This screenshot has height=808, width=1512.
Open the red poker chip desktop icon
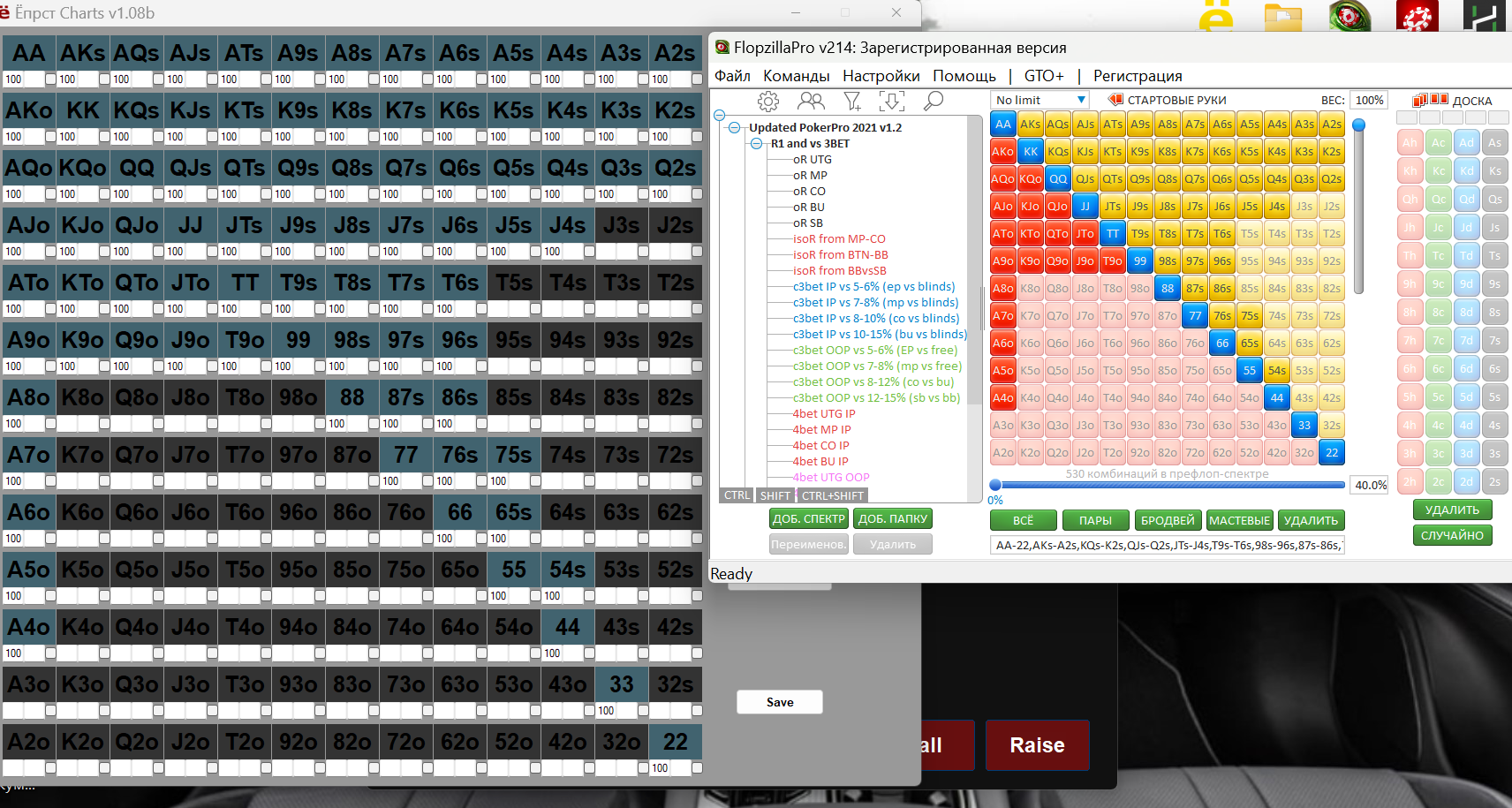tap(1417, 16)
